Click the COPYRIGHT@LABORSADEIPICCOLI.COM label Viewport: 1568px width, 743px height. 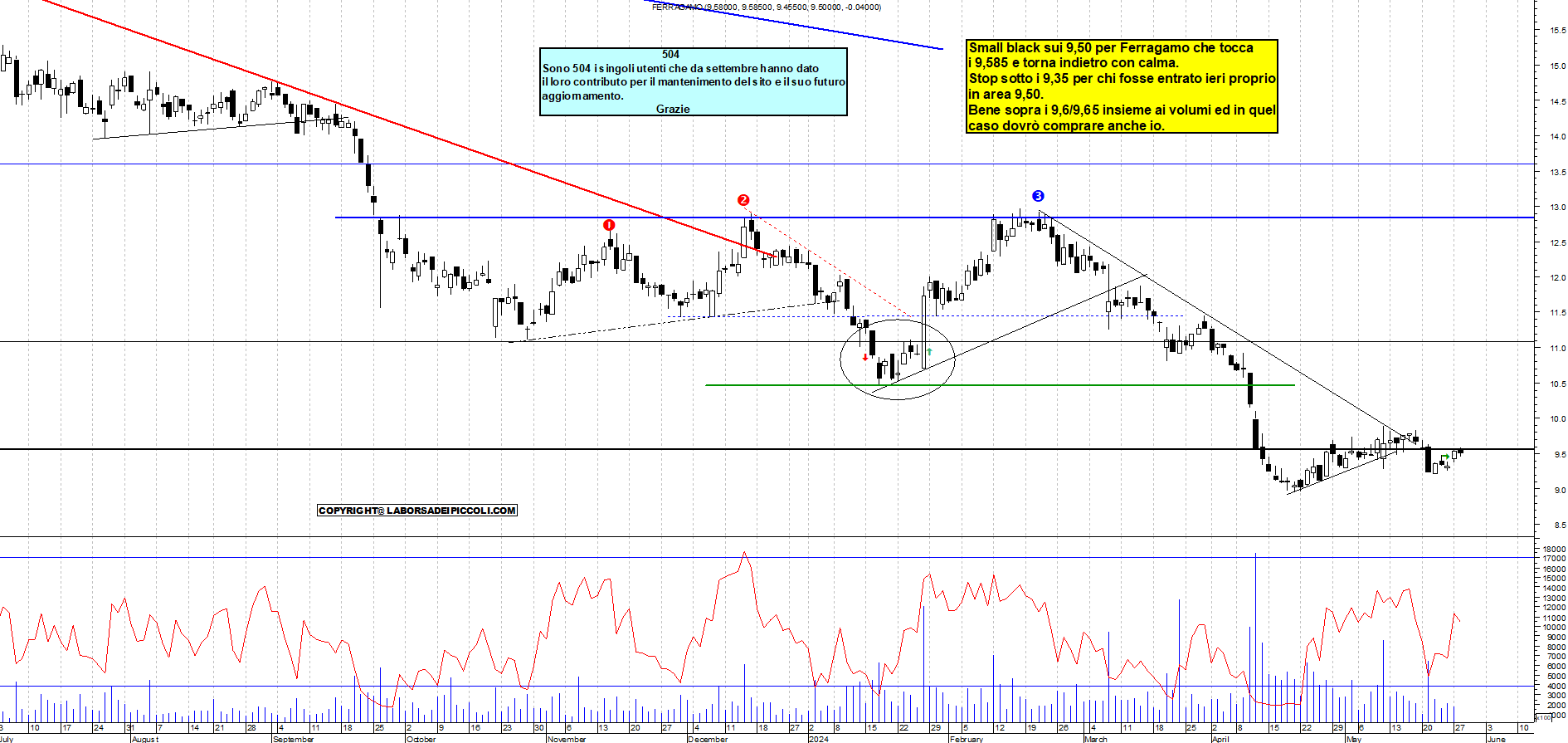click(417, 511)
